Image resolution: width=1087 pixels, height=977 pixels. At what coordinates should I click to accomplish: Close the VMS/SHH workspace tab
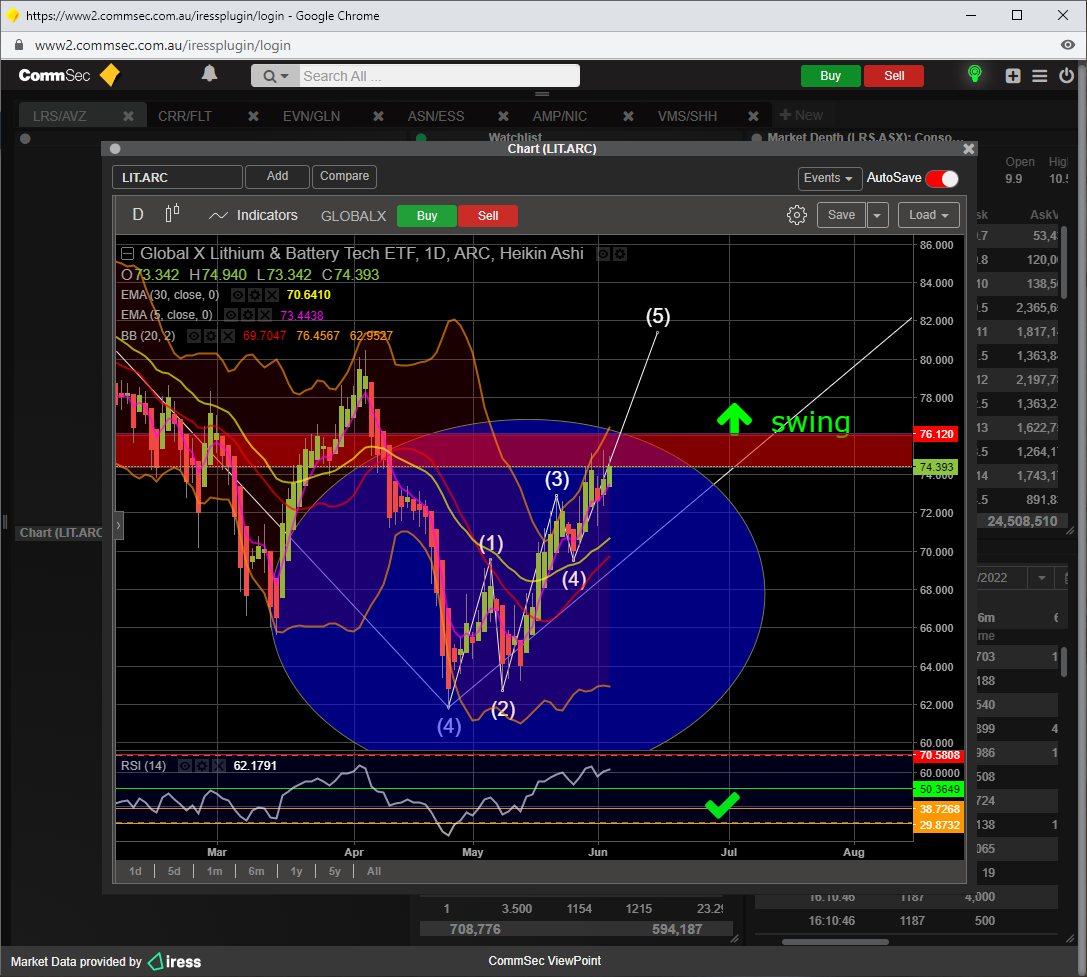click(753, 116)
